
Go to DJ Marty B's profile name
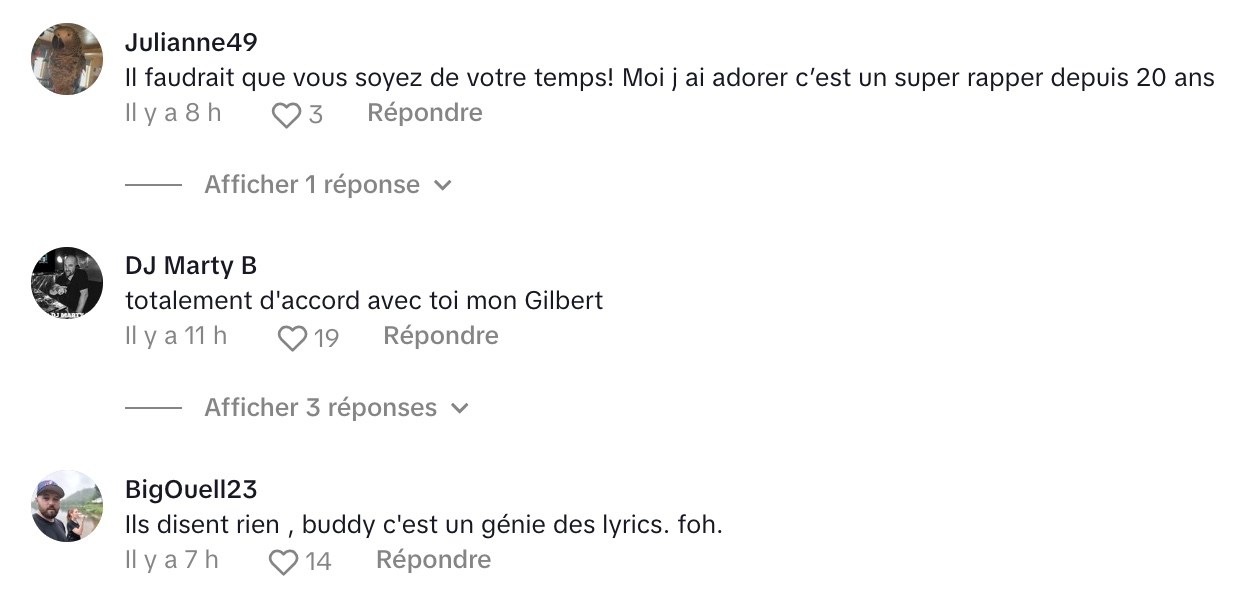[x=191, y=266]
